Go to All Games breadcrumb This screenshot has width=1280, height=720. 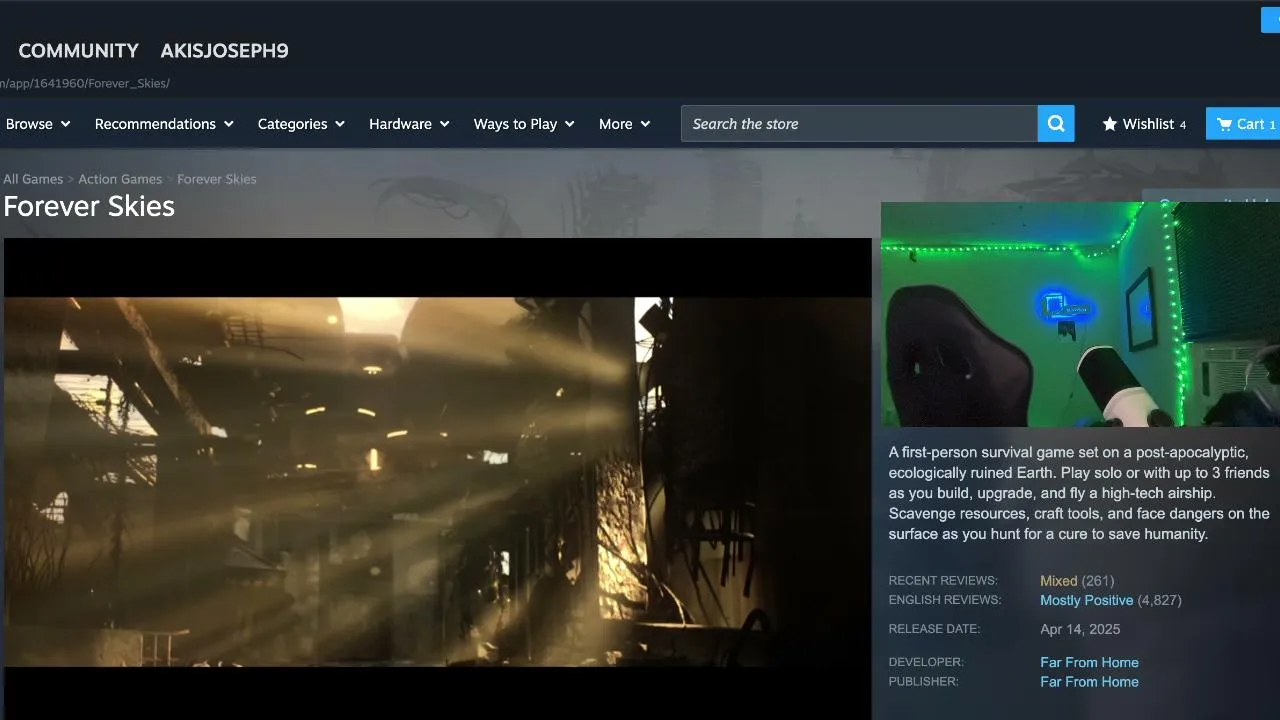coord(33,179)
